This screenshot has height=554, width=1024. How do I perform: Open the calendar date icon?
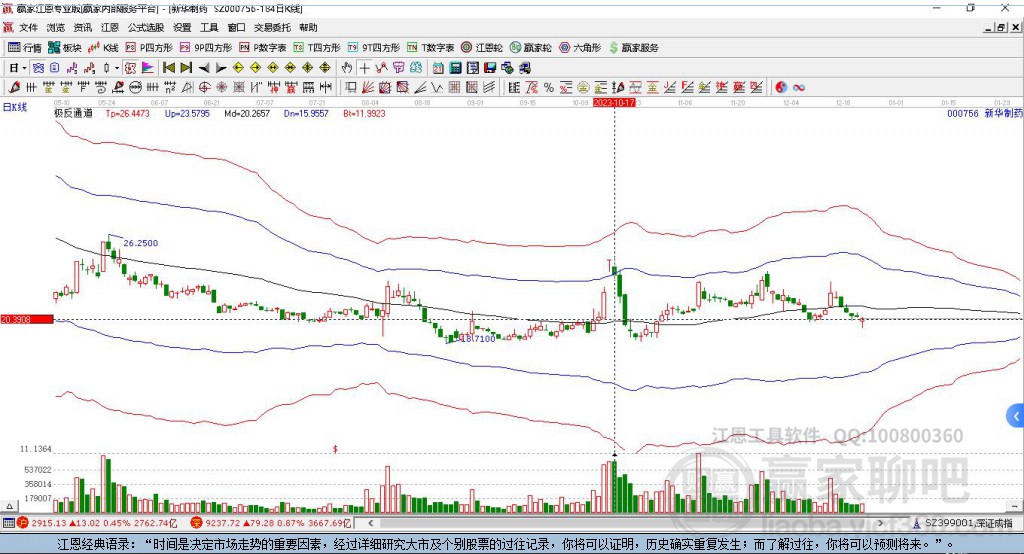(438, 68)
